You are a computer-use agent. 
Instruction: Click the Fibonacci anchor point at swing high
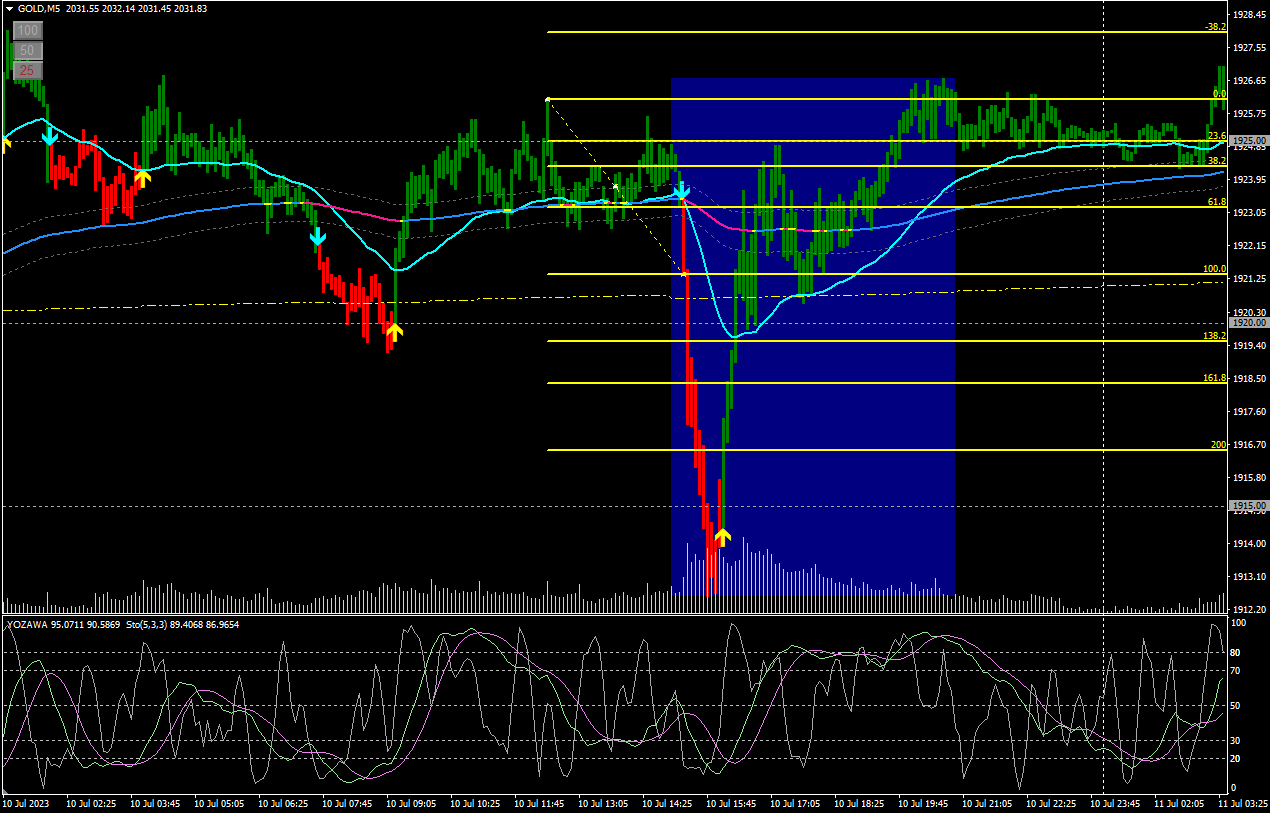pyautogui.click(x=547, y=99)
